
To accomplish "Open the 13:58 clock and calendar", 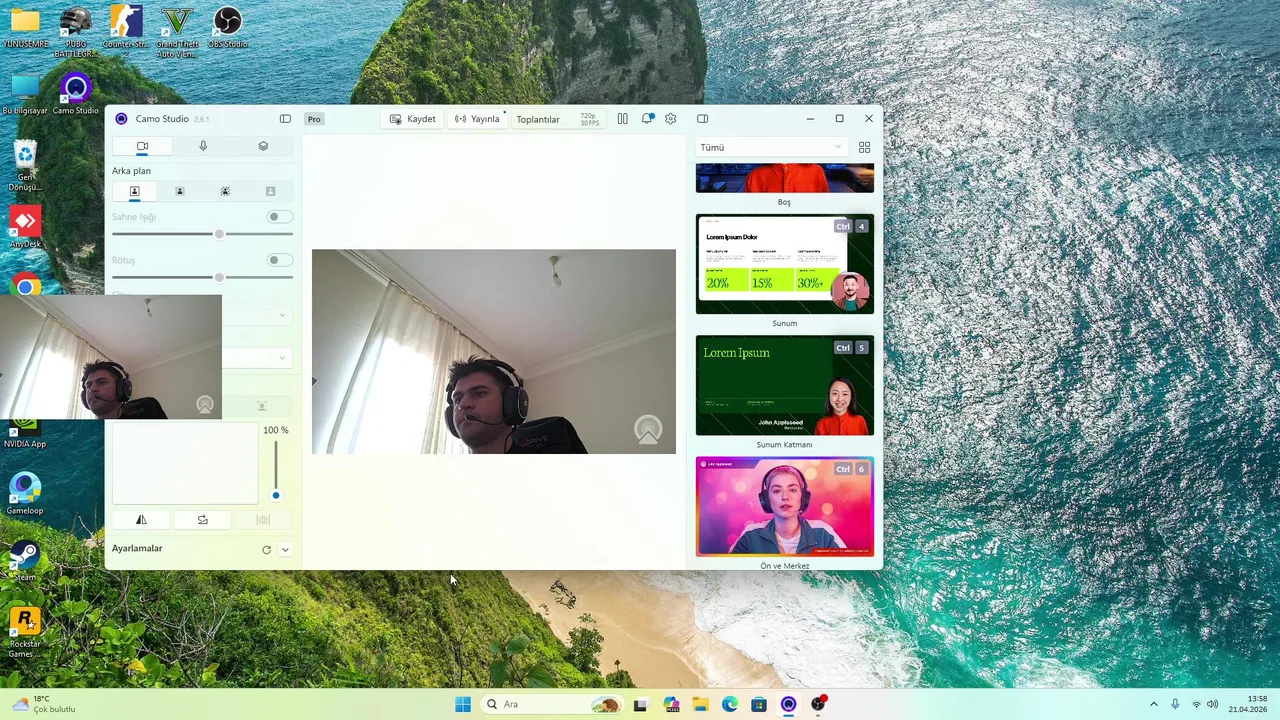I will pyautogui.click(x=1249, y=704).
